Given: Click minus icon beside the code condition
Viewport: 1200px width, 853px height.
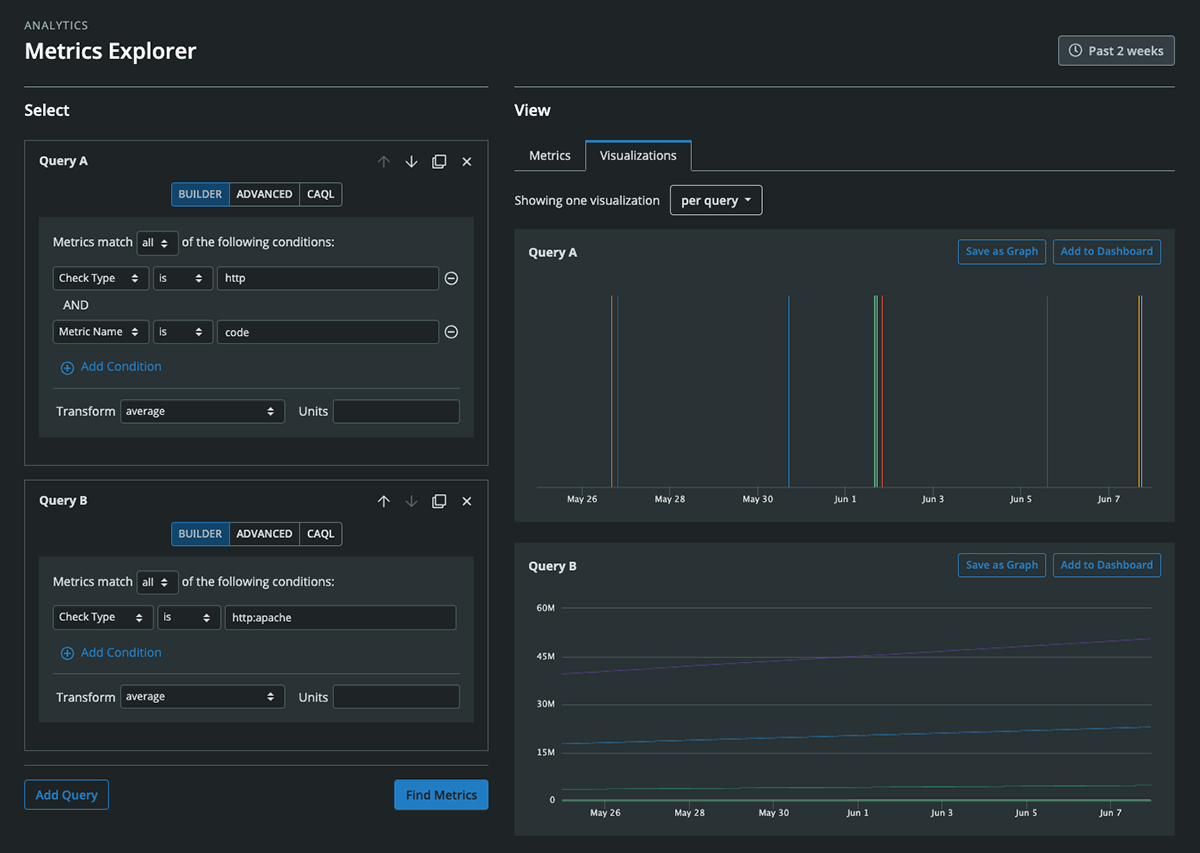Looking at the screenshot, I should click(x=451, y=331).
